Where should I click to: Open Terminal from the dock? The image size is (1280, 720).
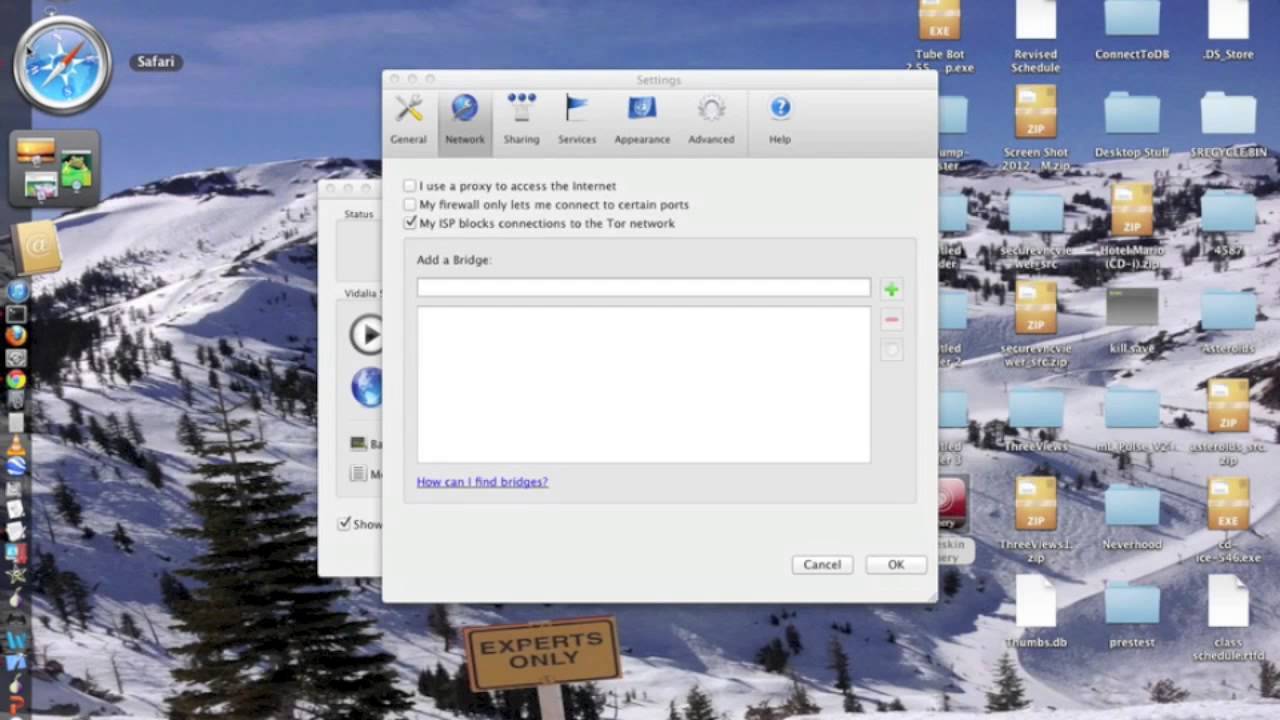pyautogui.click(x=16, y=315)
